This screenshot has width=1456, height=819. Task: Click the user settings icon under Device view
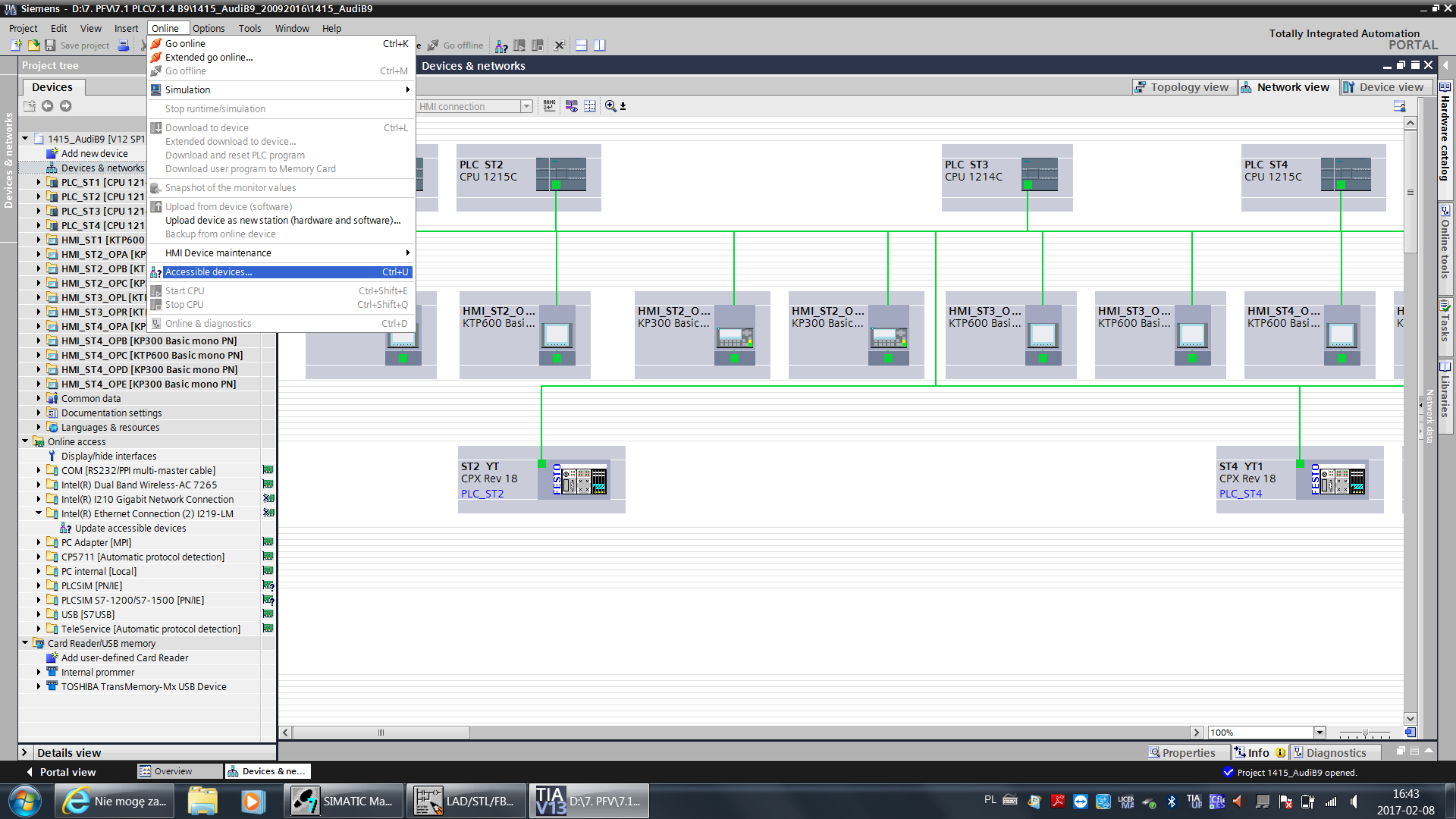tap(1399, 106)
